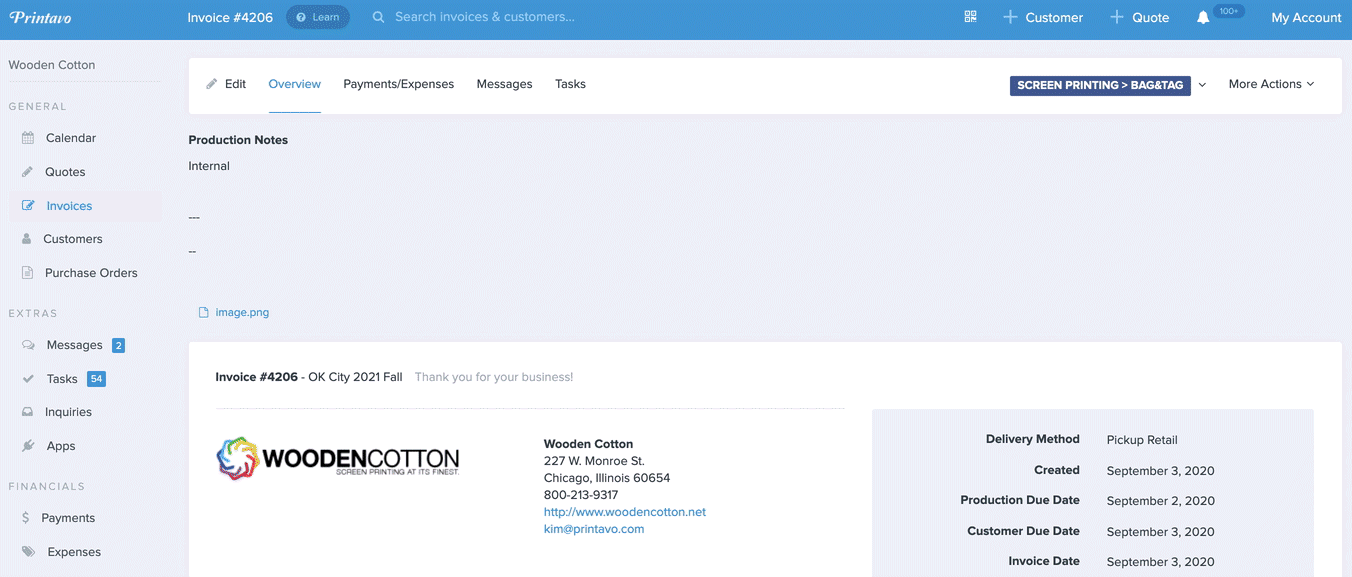This screenshot has height=577, width=1352.
Task: Click the kim@printavo.com email link
Action: click(594, 529)
